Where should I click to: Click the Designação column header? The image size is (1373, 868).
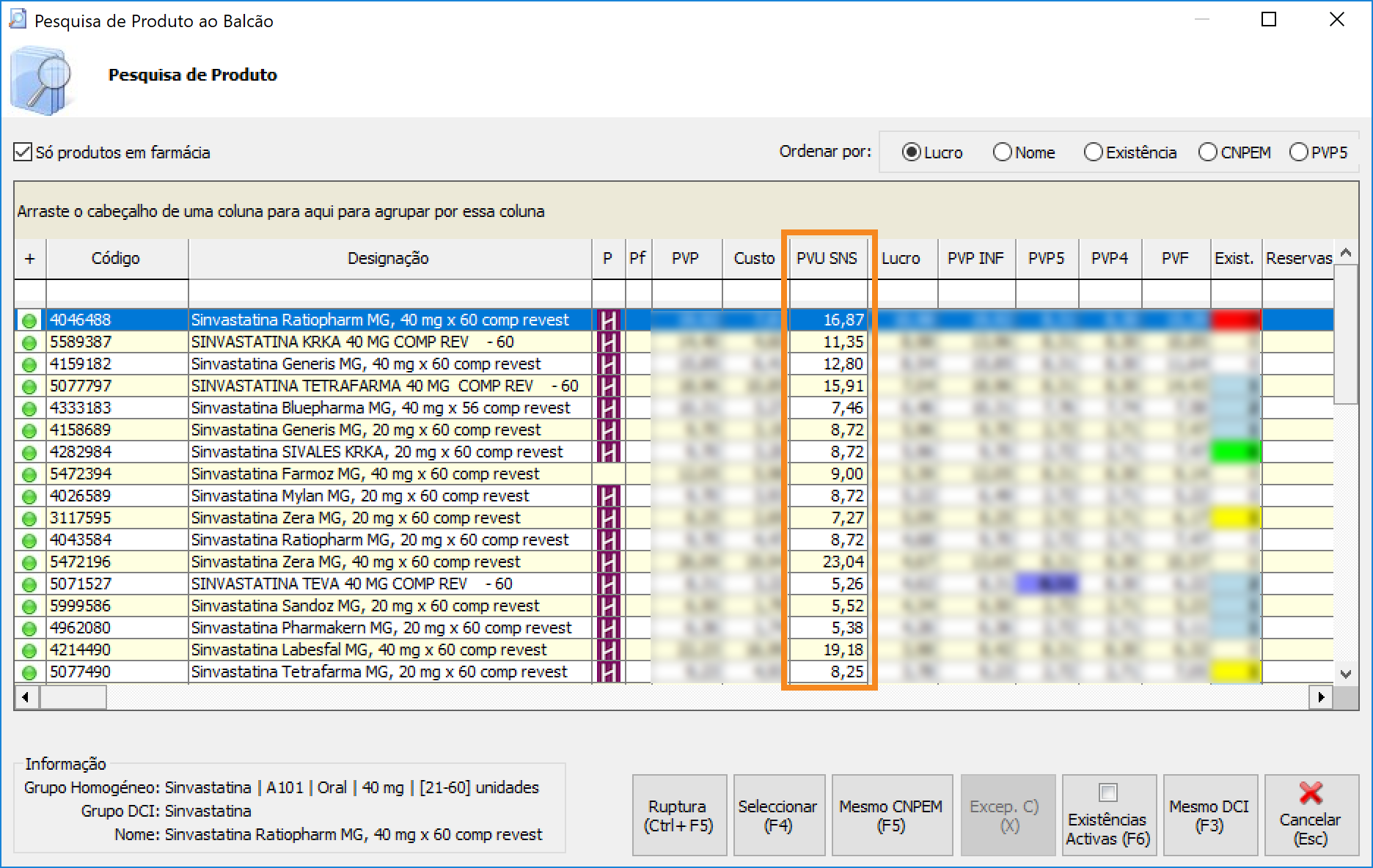[x=389, y=259]
